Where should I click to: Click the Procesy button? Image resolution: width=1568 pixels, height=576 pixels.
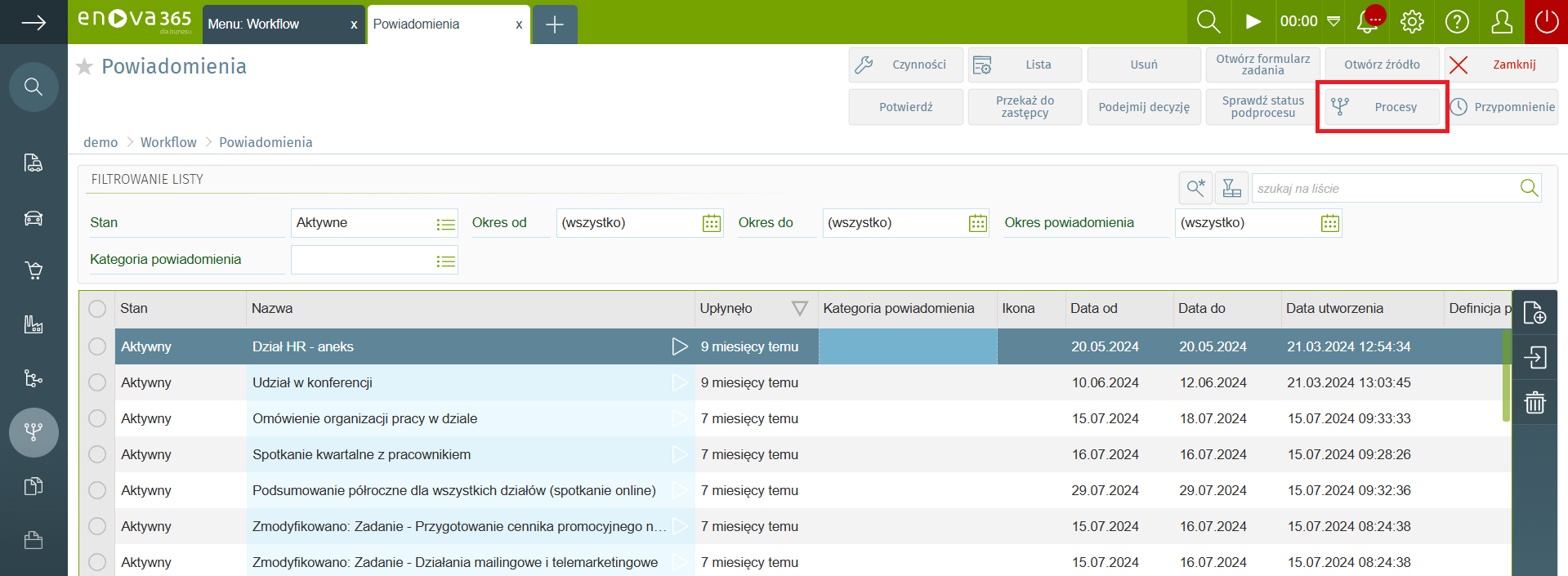pos(1382,107)
